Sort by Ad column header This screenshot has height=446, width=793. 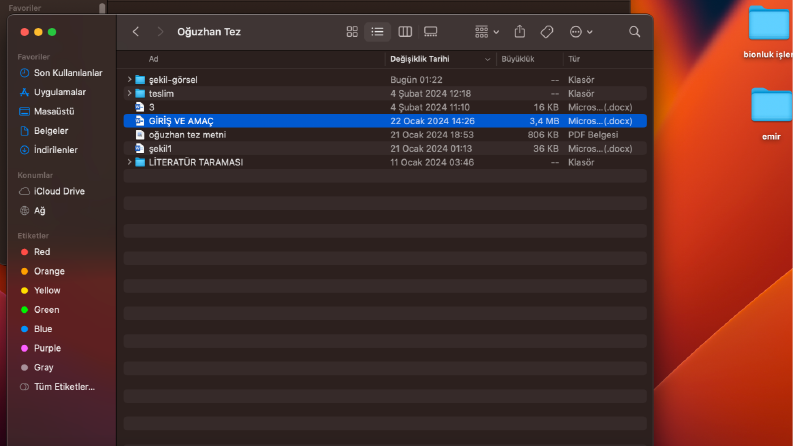153,59
